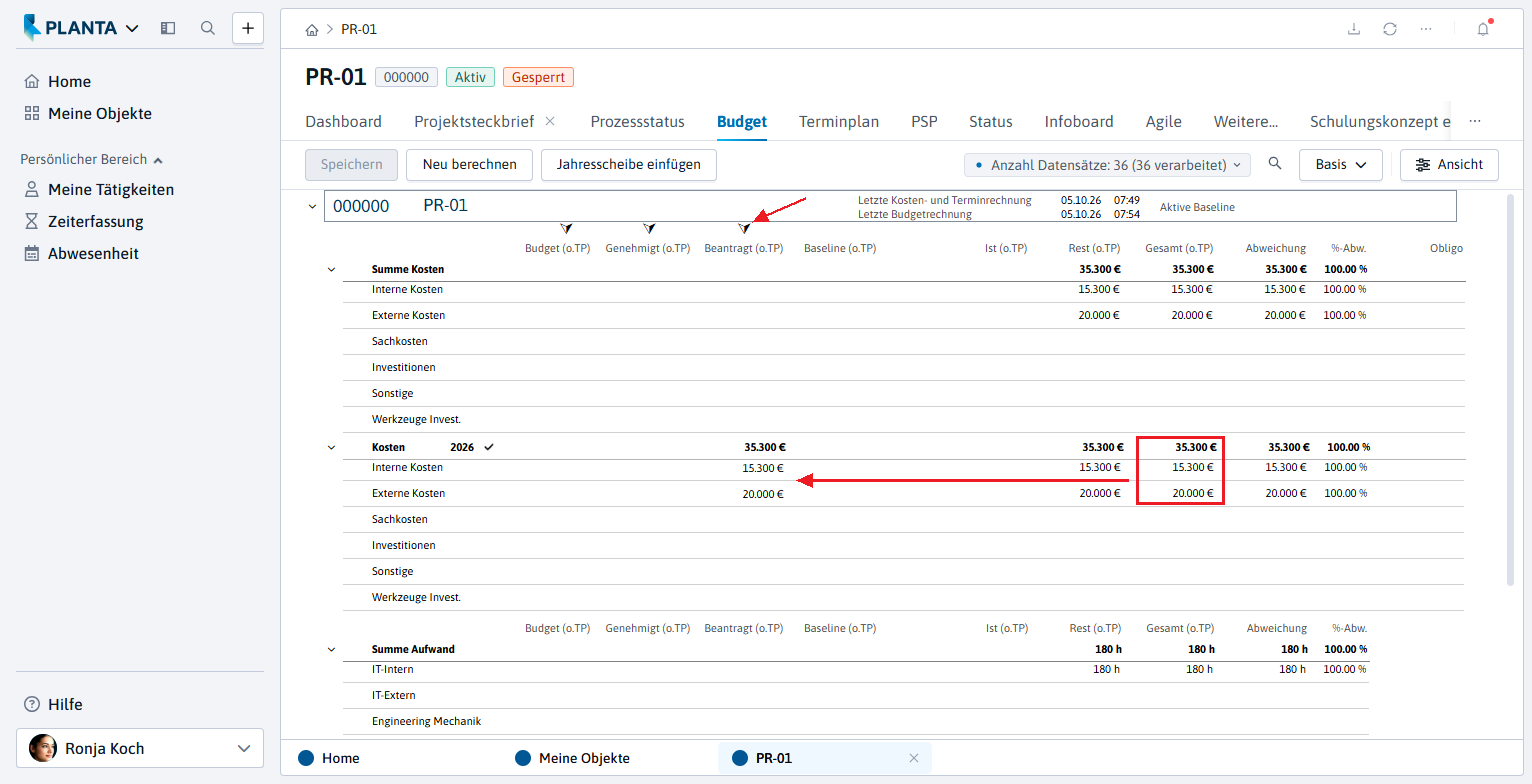Open the Basis dropdown
This screenshot has width=1532, height=784.
point(1341,165)
